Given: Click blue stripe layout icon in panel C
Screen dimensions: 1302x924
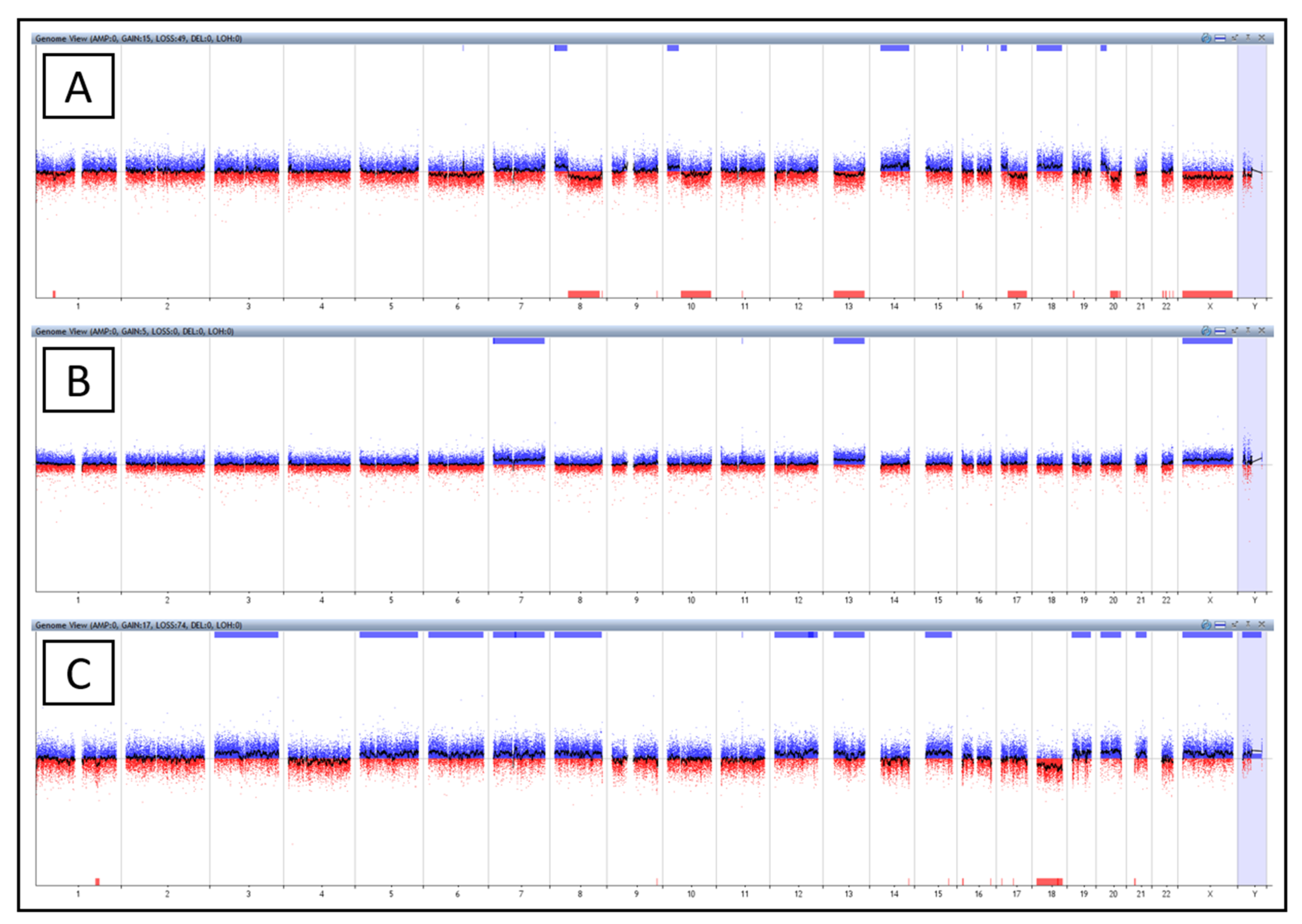Looking at the screenshot, I should tap(1220, 625).
